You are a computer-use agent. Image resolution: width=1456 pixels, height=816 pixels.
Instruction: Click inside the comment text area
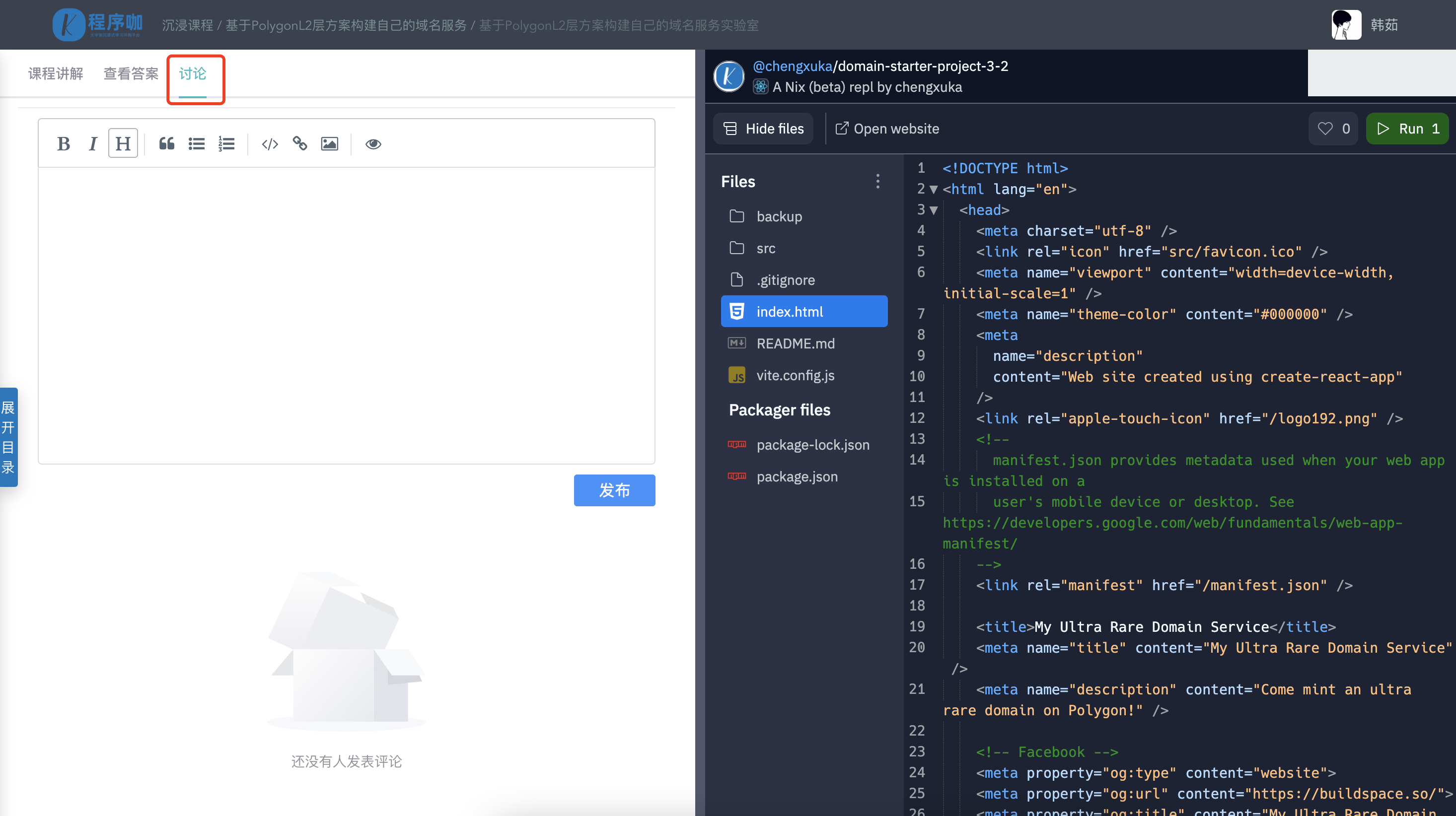coord(346,315)
